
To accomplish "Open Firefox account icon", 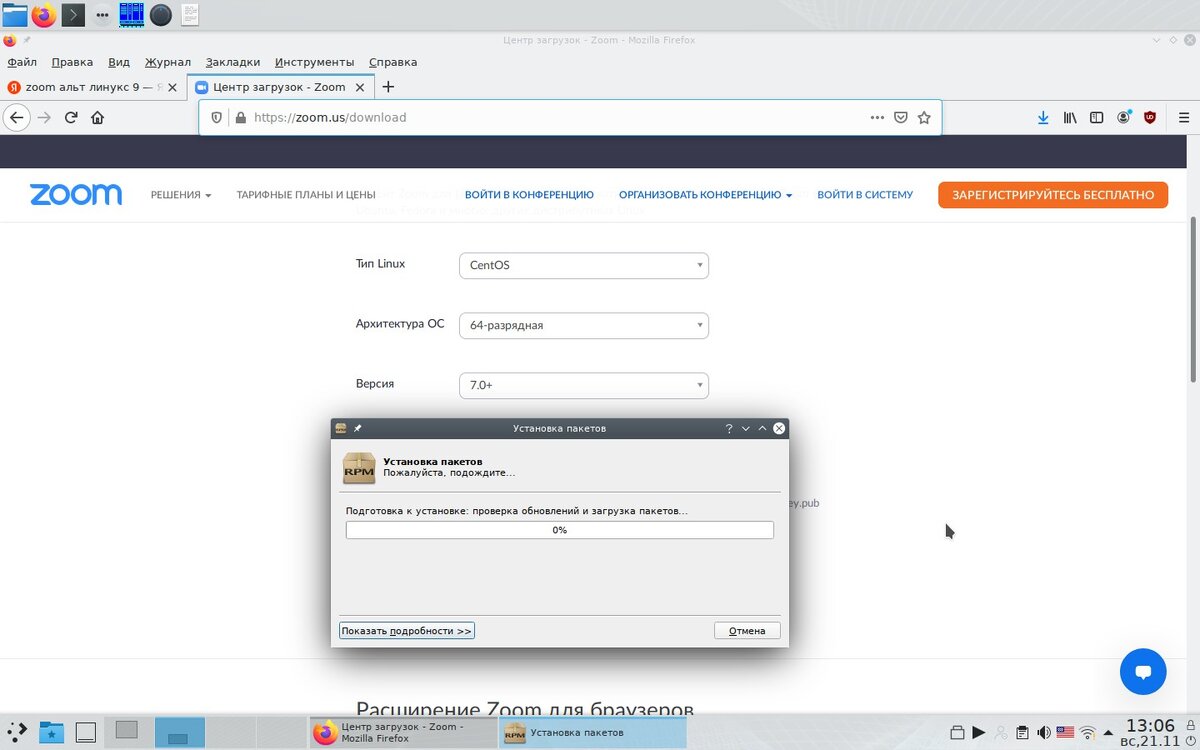I will [x=1124, y=117].
